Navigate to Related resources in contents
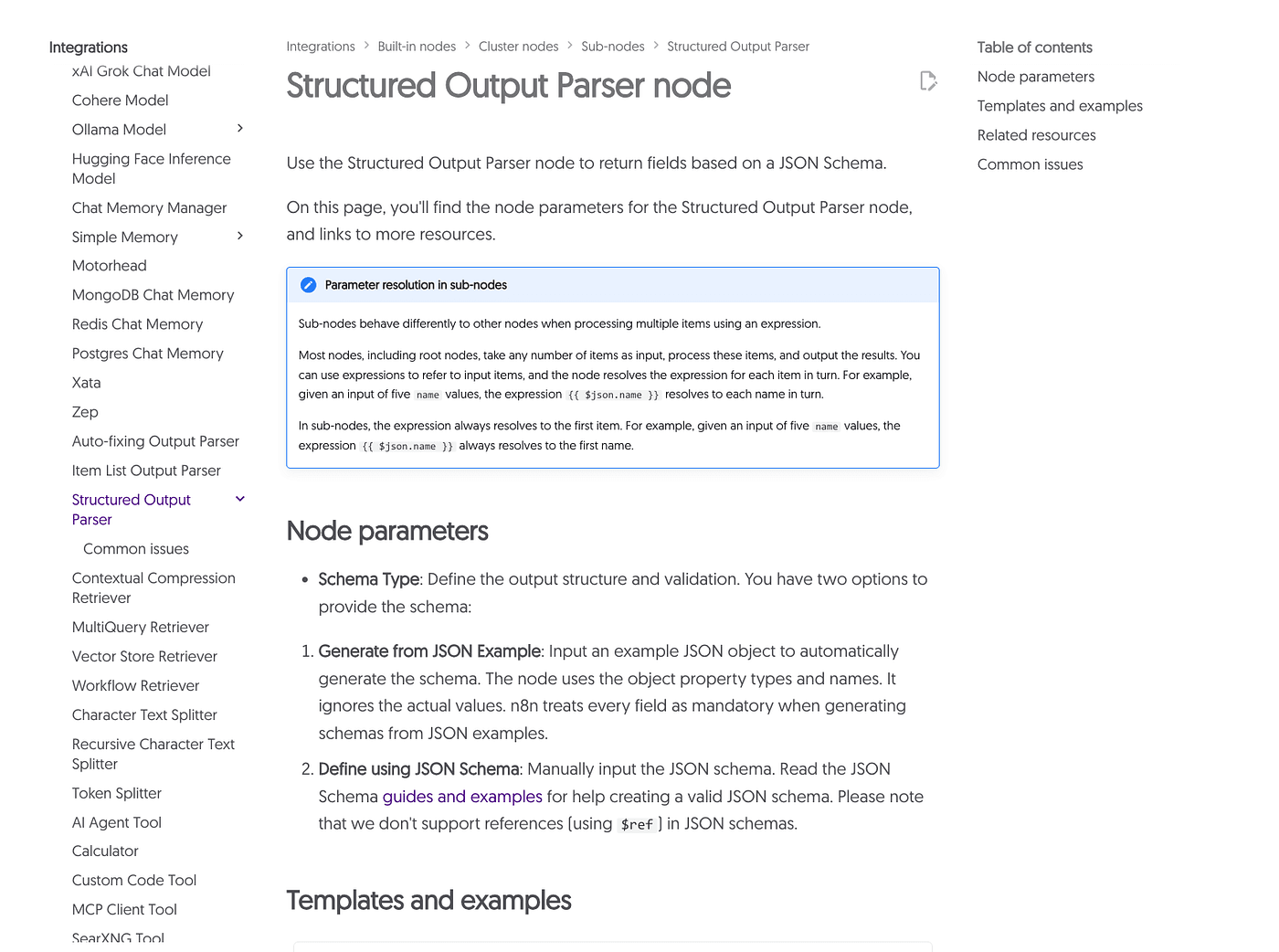 (1036, 135)
